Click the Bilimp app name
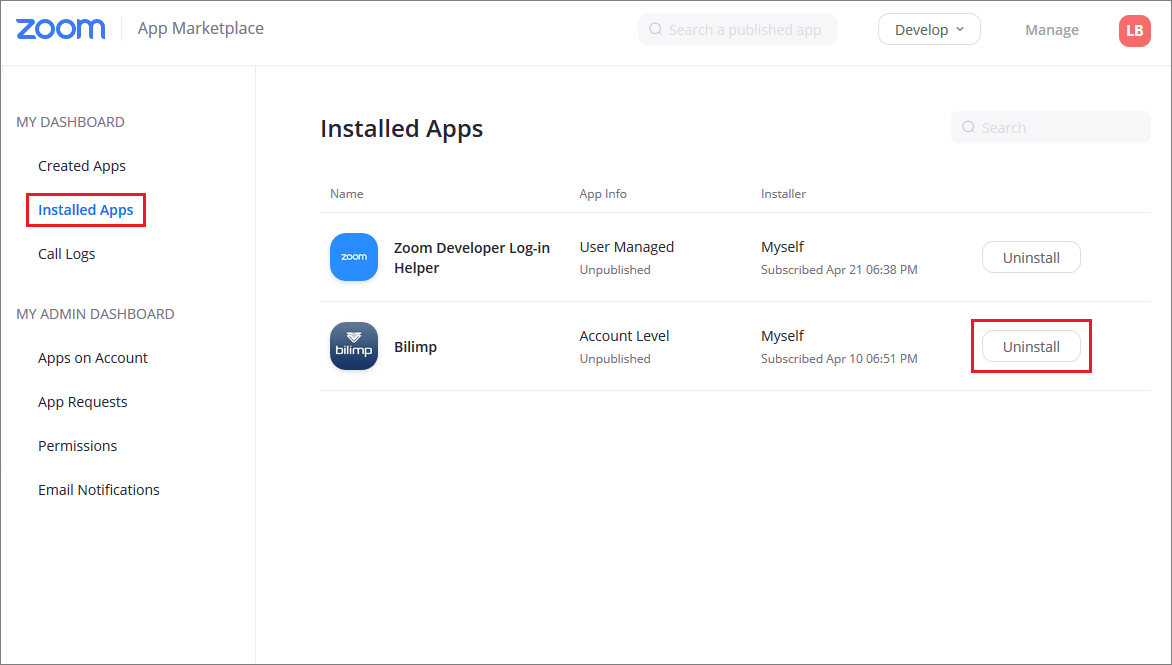This screenshot has width=1172, height=665. [415, 347]
